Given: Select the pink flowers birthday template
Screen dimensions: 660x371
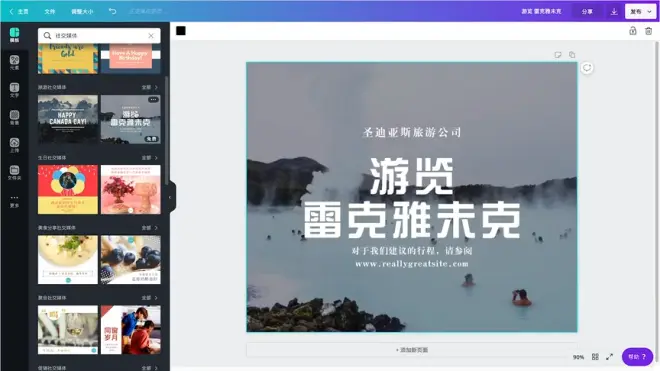Looking at the screenshot, I should (130, 190).
